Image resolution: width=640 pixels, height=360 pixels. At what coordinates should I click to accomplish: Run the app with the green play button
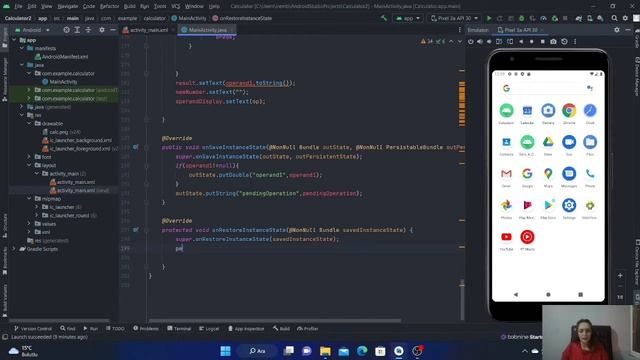pos(489,18)
